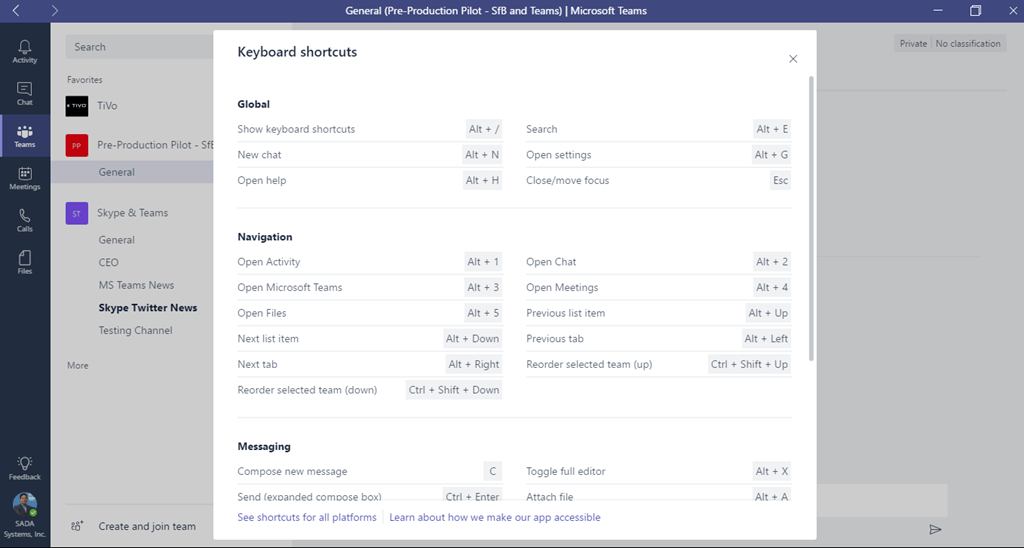Click the Show keyboard shortcuts row

tap(370, 129)
